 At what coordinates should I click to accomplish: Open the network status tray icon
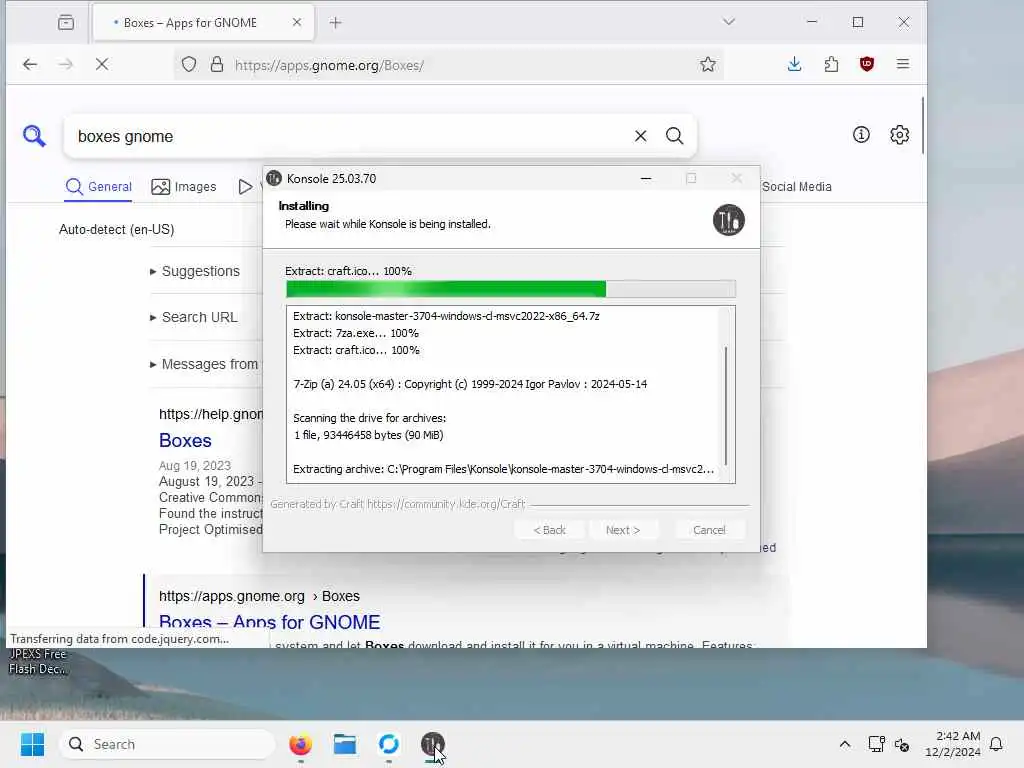[x=876, y=744]
